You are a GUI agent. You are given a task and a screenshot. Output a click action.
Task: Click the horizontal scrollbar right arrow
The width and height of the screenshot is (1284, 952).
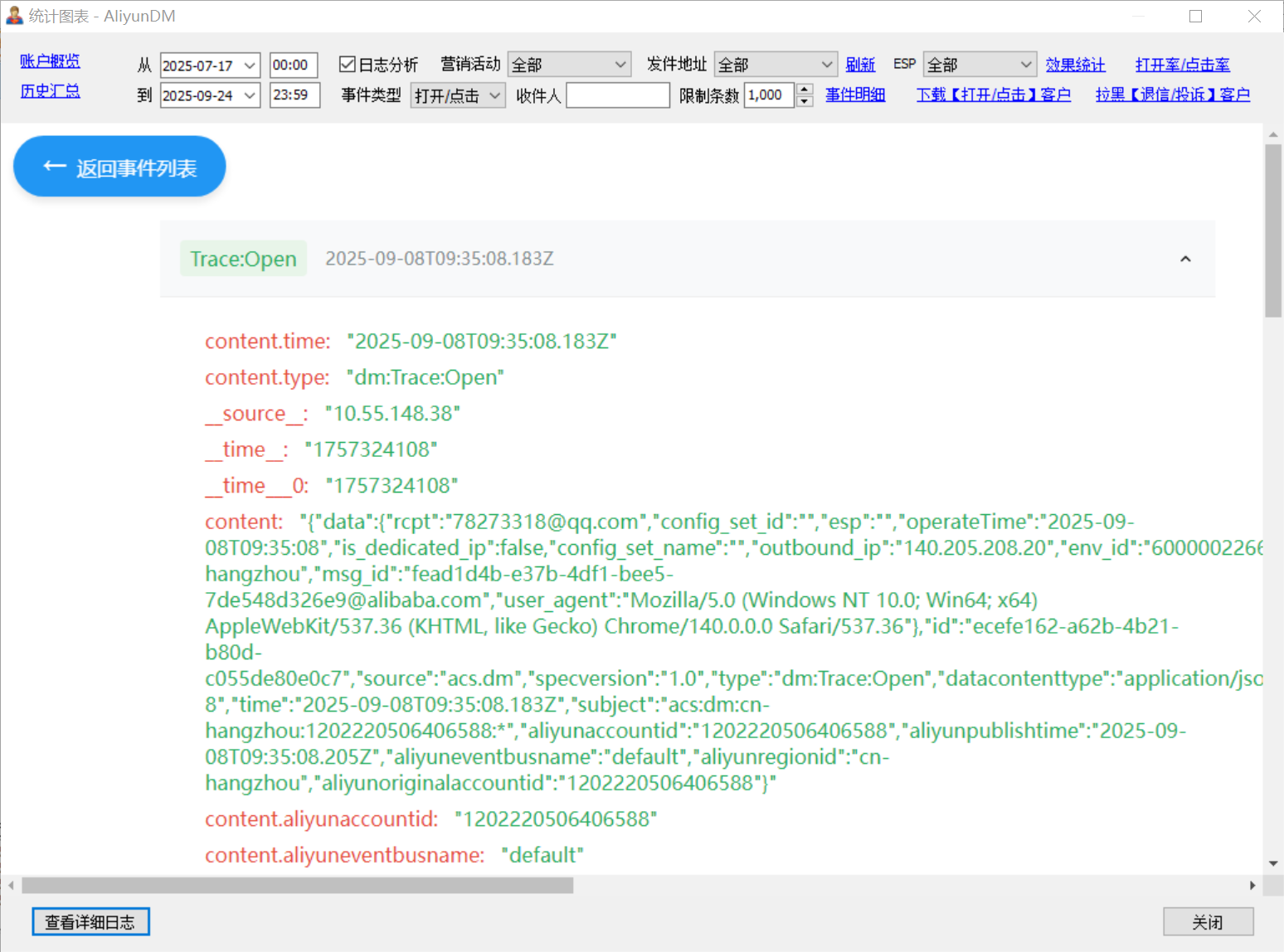[1252, 886]
